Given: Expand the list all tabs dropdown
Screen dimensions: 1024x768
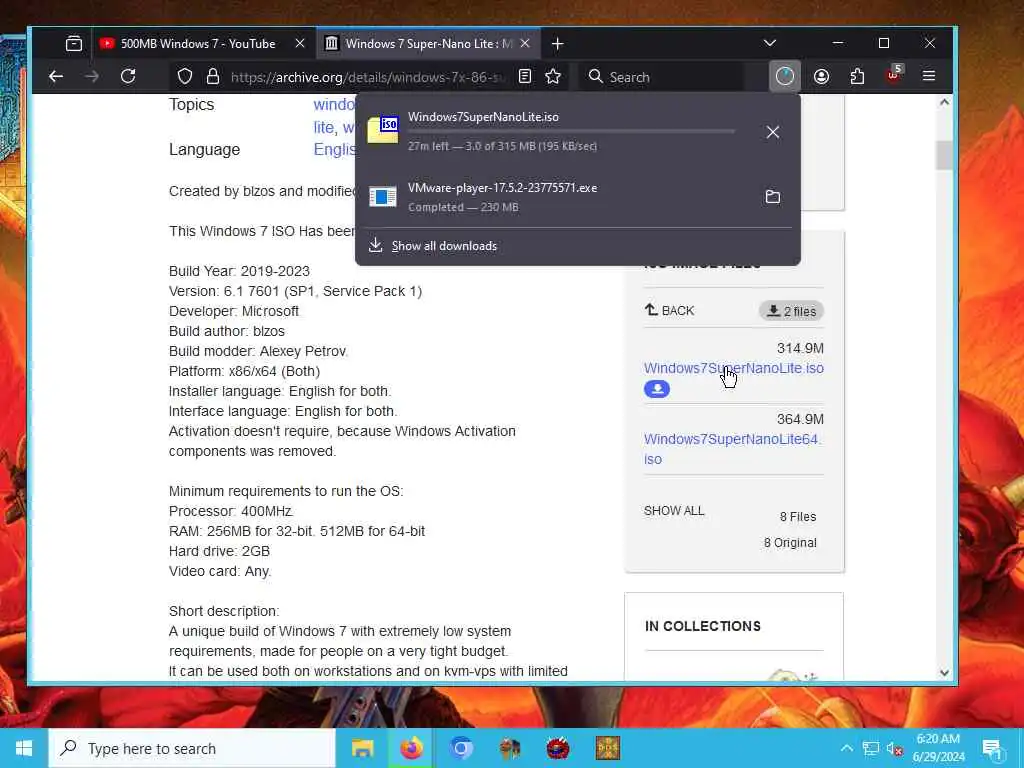Looking at the screenshot, I should click(770, 43).
